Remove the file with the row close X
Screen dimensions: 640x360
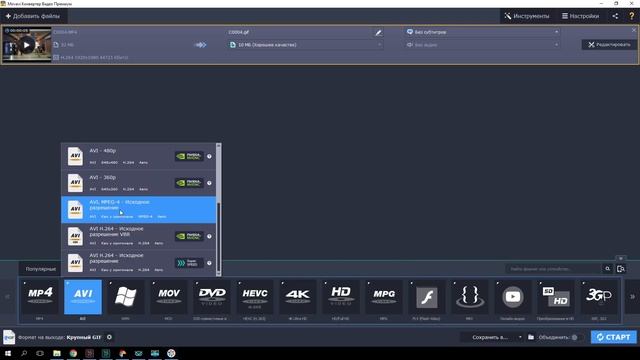[634, 30]
